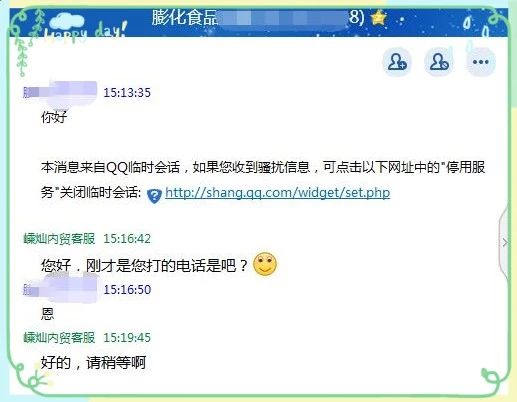517x402 pixels.
Task: Click blurred sender name at 15:13:35
Action: point(60,92)
